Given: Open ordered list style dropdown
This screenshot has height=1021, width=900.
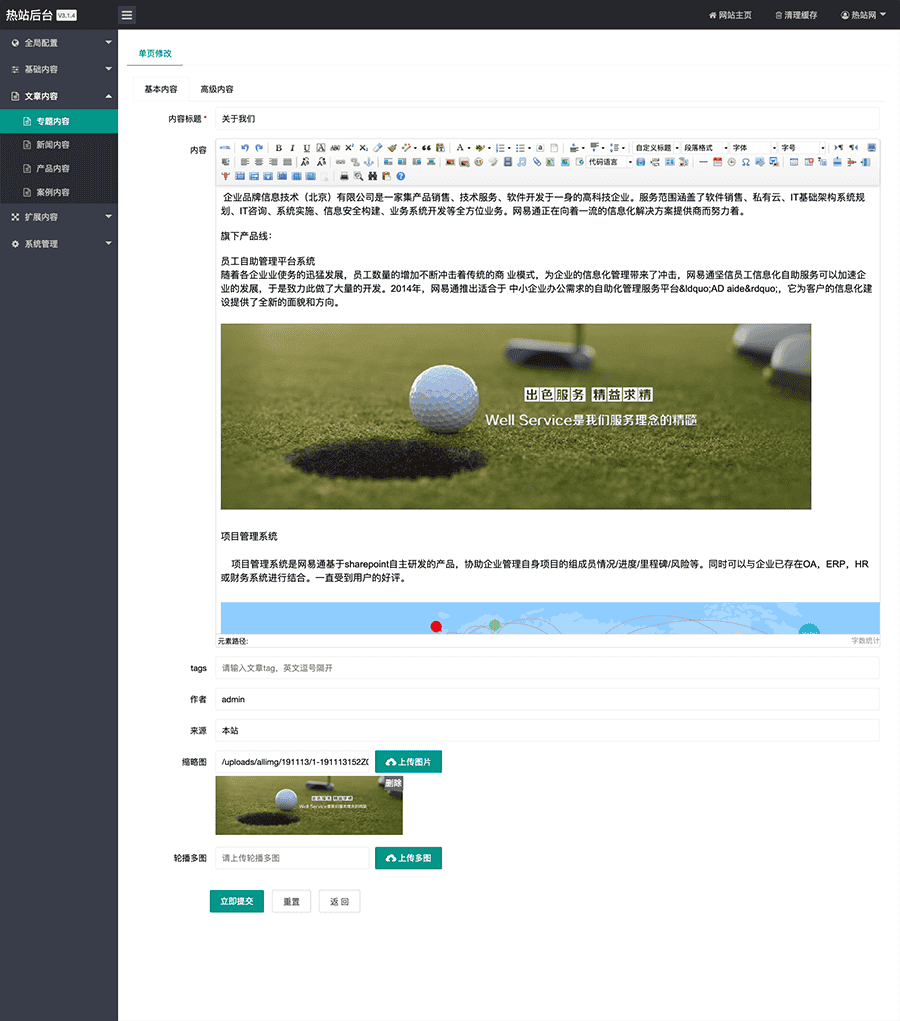Looking at the screenshot, I should 509,148.
